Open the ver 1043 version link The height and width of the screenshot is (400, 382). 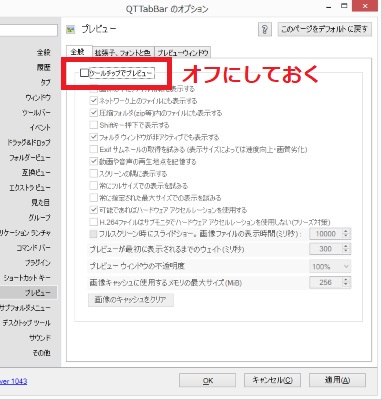(13, 381)
